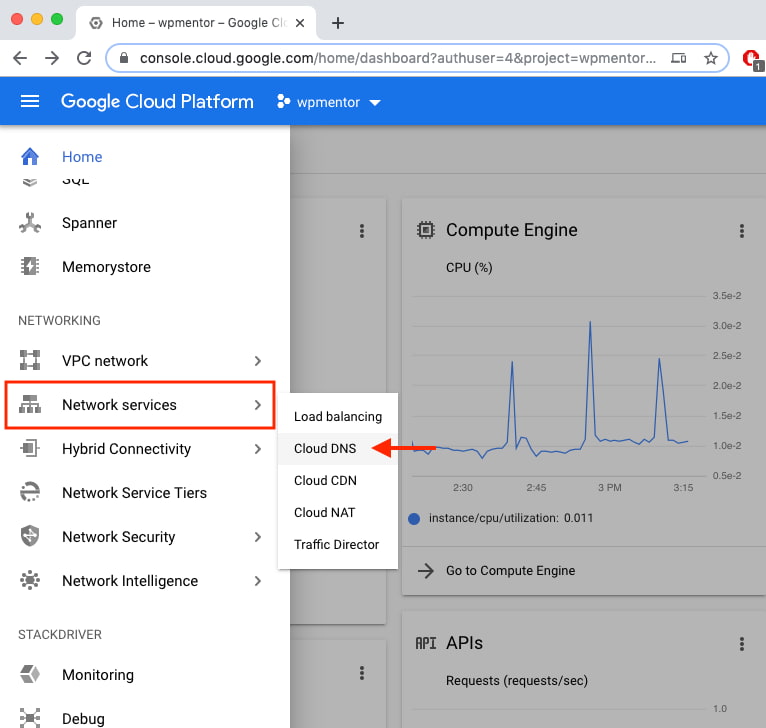The width and height of the screenshot is (766, 728).
Task: Click the Go to Compute Engine link
Action: coord(511,570)
